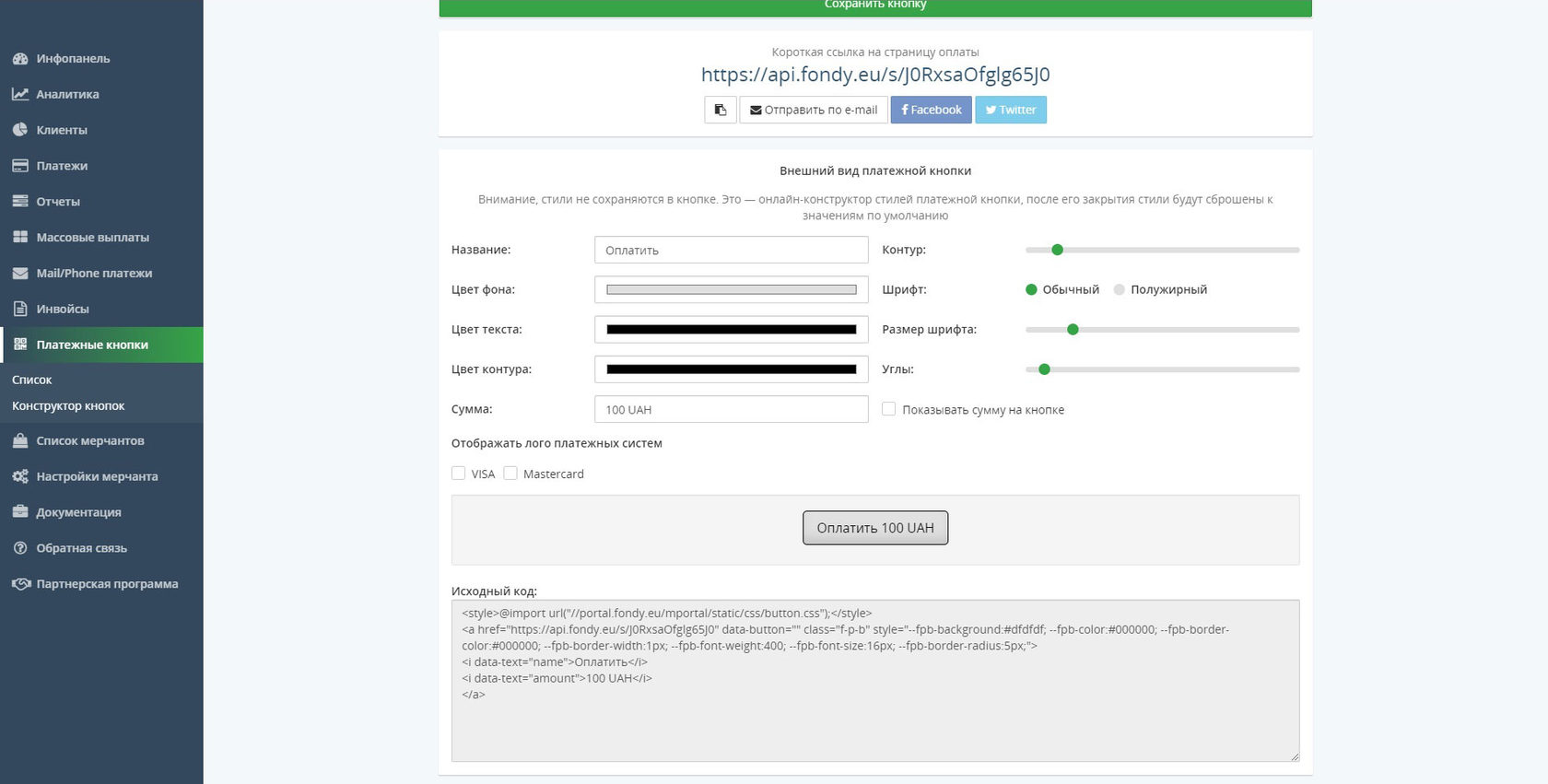This screenshot has width=1548, height=784.
Task: Click the Платежи card icon
Action: (20, 166)
